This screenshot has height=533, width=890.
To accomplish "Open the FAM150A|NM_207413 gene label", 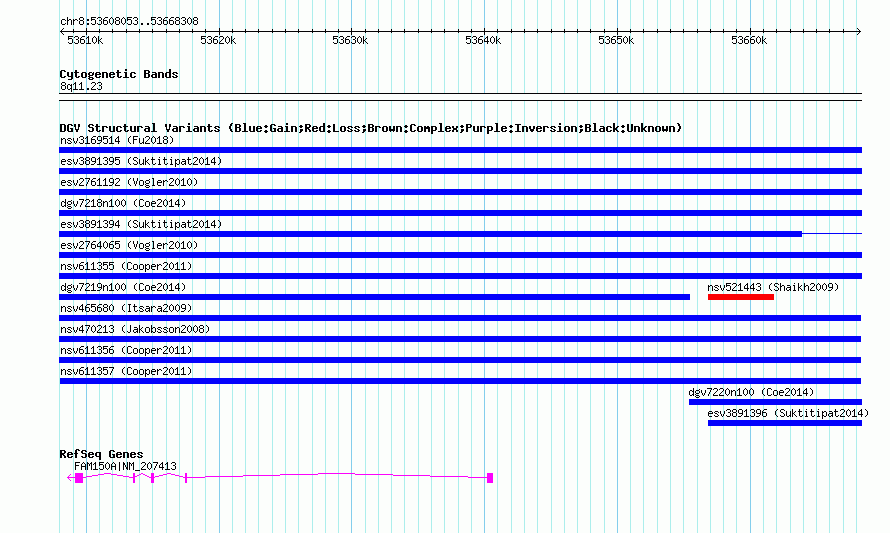I will [125, 466].
